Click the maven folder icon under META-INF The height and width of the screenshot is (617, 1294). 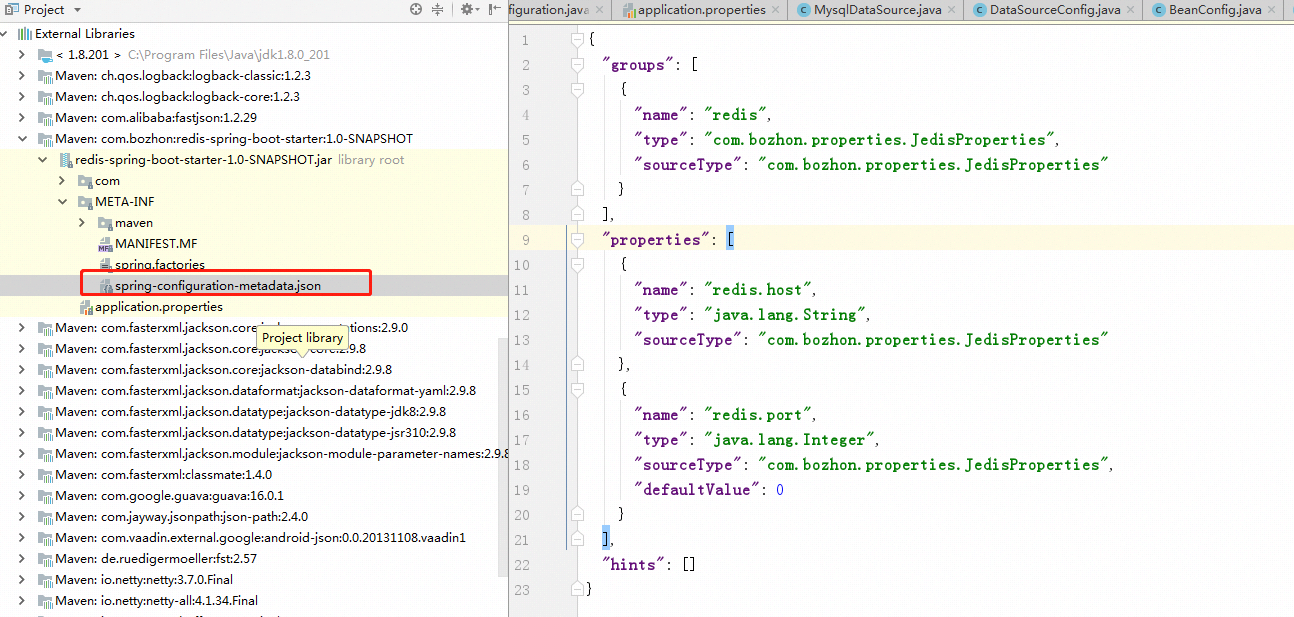pos(105,223)
